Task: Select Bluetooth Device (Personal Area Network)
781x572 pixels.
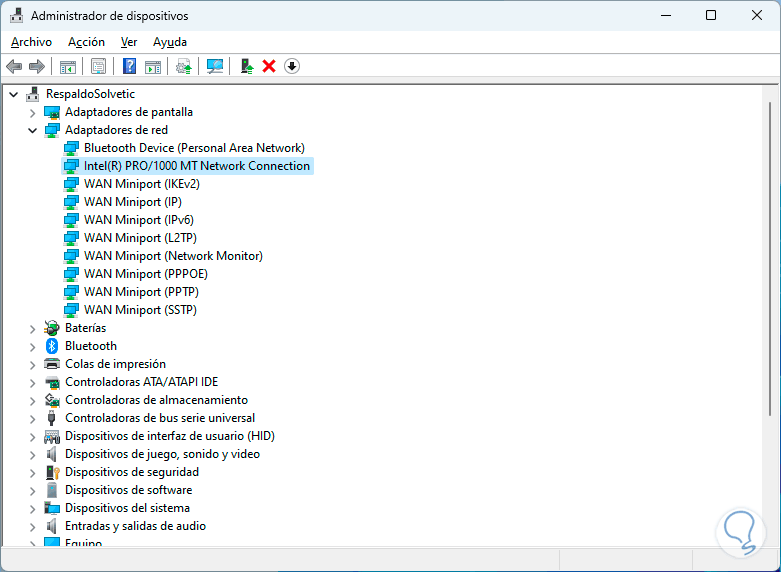Action: [x=194, y=148]
